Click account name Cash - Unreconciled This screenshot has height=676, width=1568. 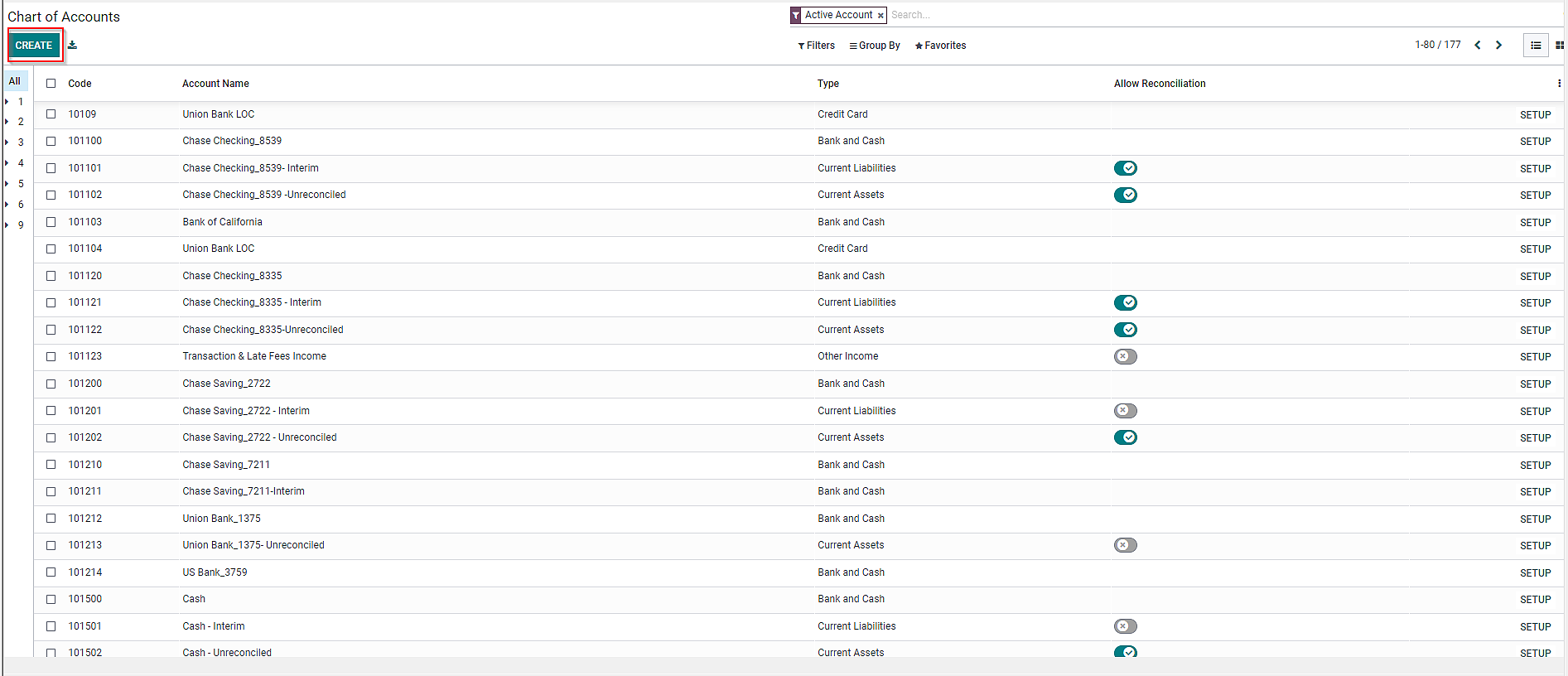[227, 653]
